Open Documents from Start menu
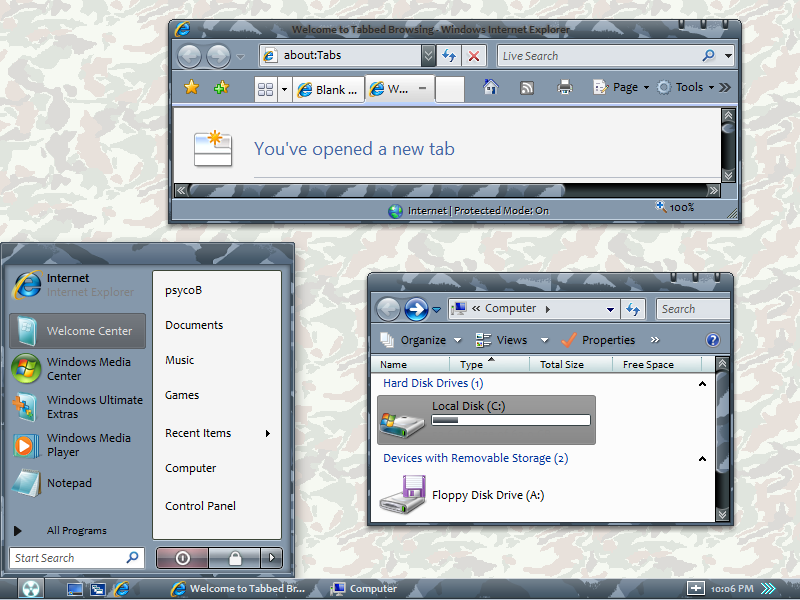This screenshot has width=800, height=600. [x=194, y=325]
